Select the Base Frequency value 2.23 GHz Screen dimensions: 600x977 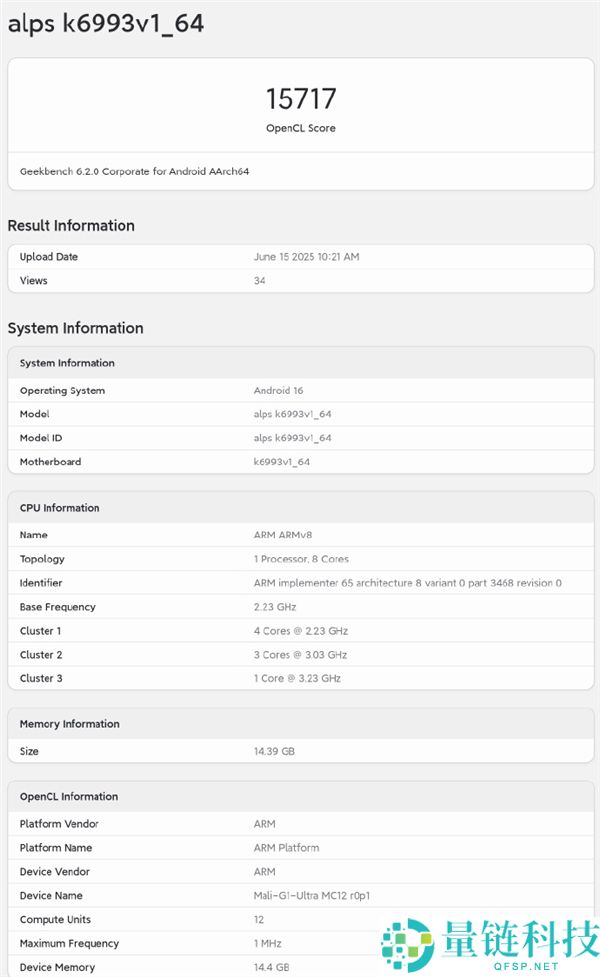point(275,607)
